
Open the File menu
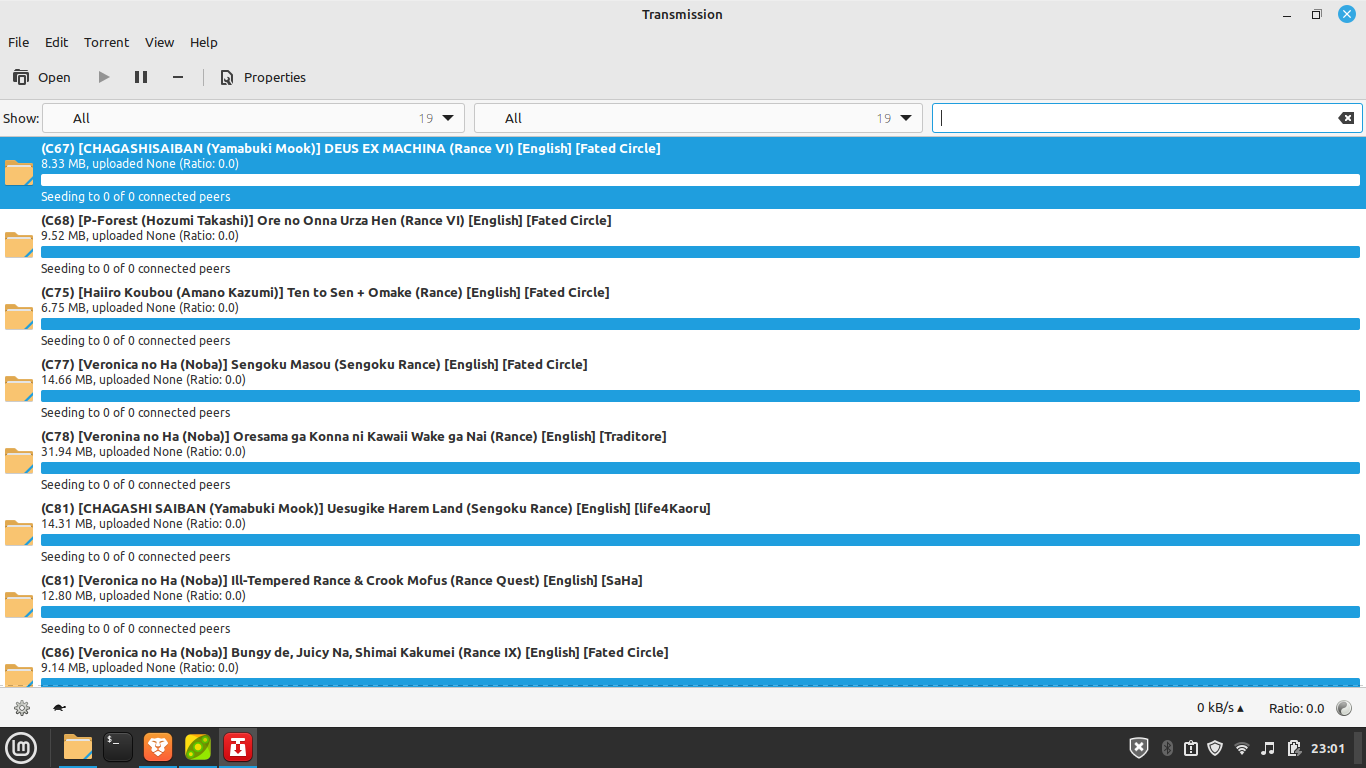[x=19, y=42]
